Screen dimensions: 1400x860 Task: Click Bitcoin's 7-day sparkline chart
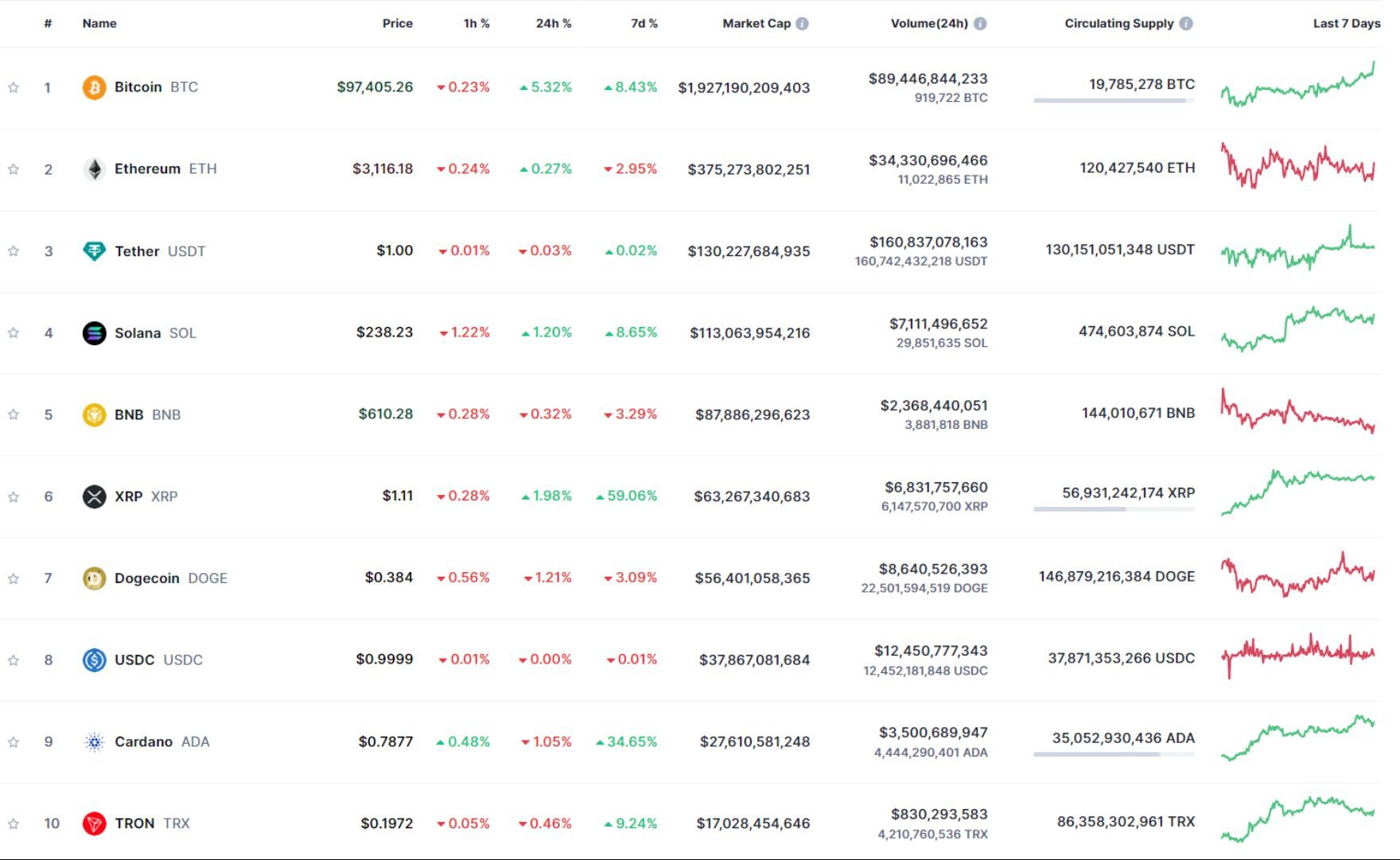point(1297,88)
